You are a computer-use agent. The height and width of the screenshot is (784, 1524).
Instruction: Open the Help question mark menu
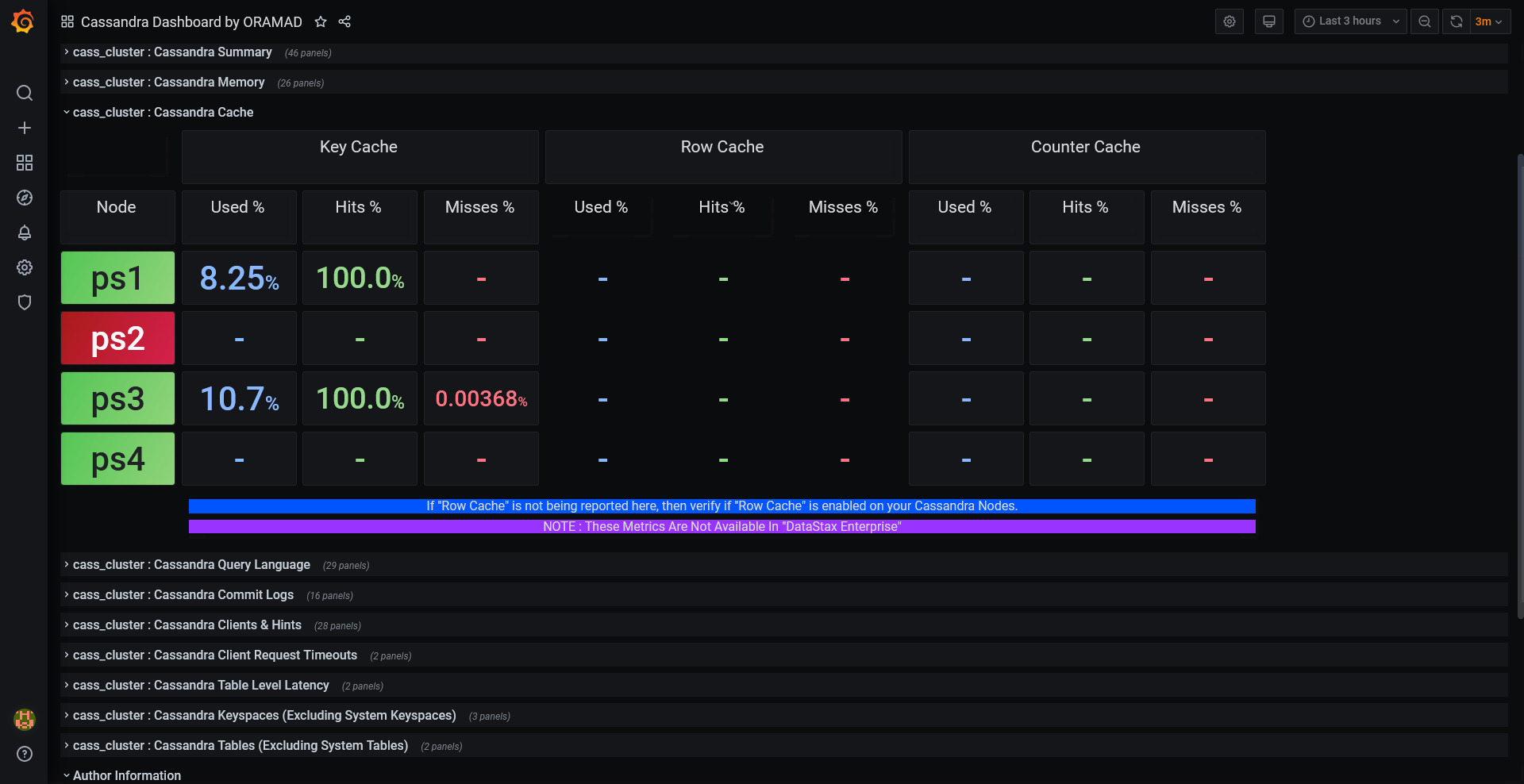pyautogui.click(x=25, y=754)
